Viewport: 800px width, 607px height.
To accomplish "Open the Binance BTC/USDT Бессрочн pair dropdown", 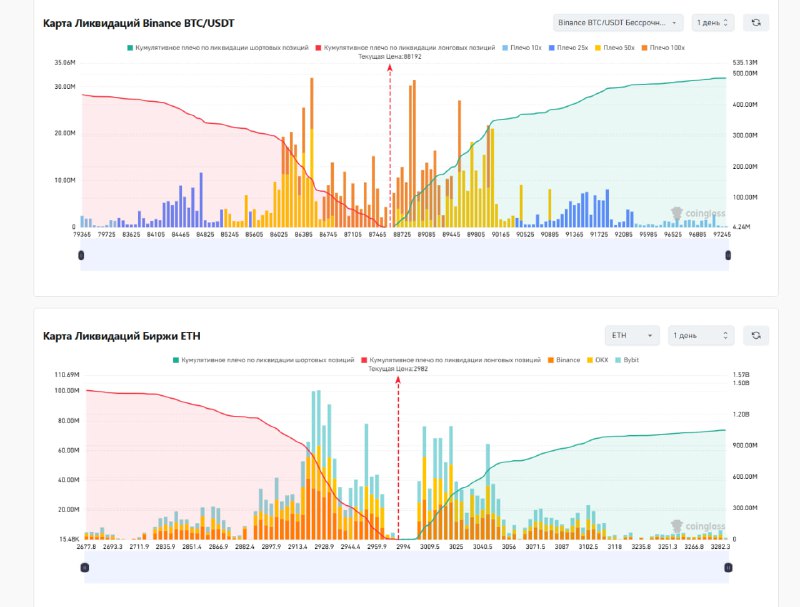I will [618, 22].
